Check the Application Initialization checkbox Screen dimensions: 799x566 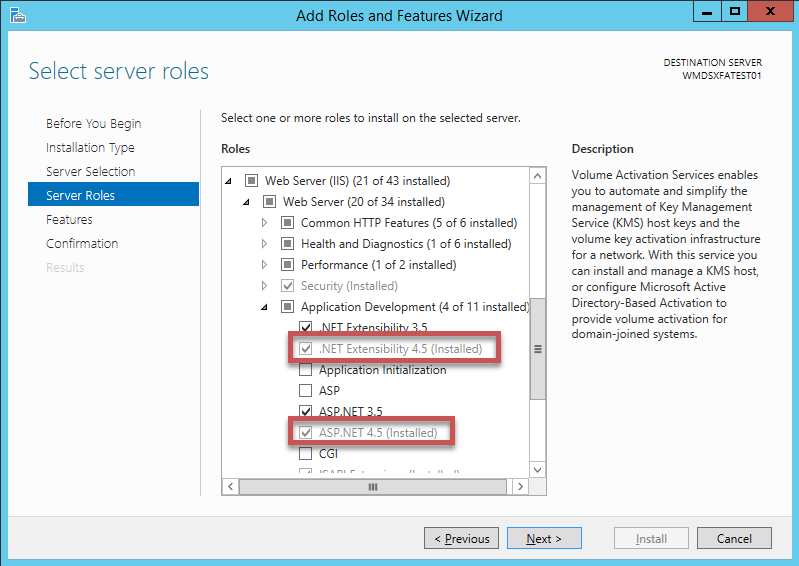pyautogui.click(x=307, y=370)
